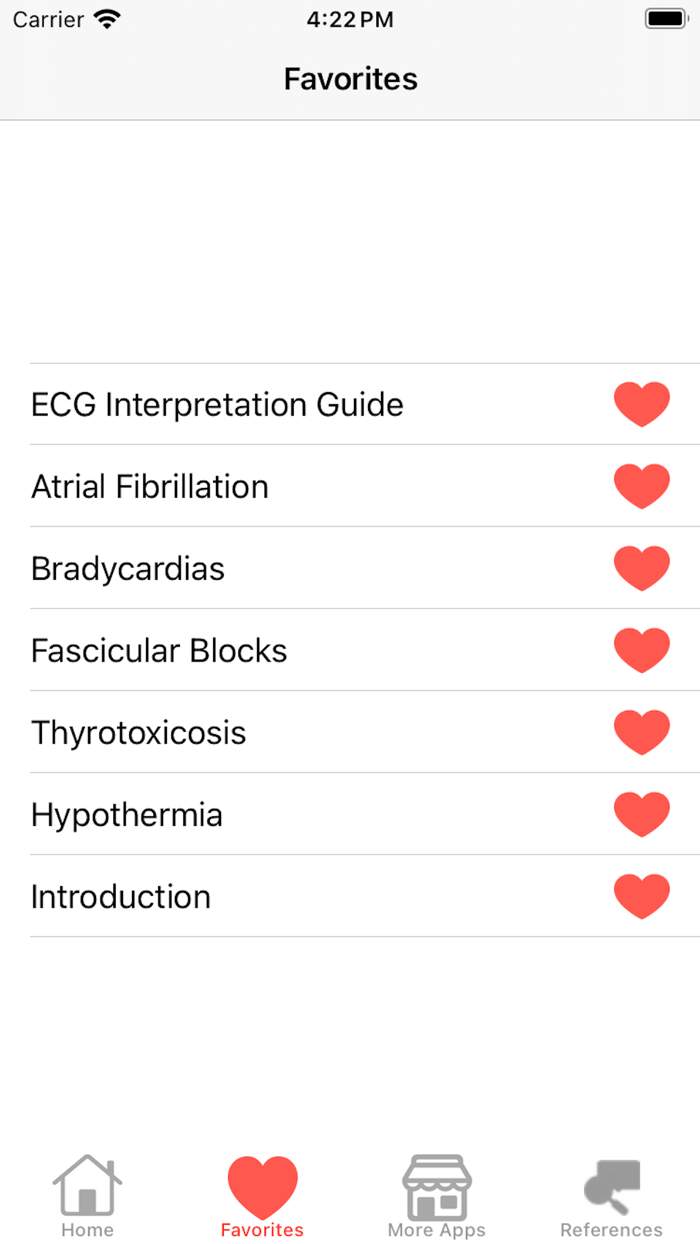Select the Bradycardias list row
Screen dimensions: 700x1244
click(x=127, y=568)
